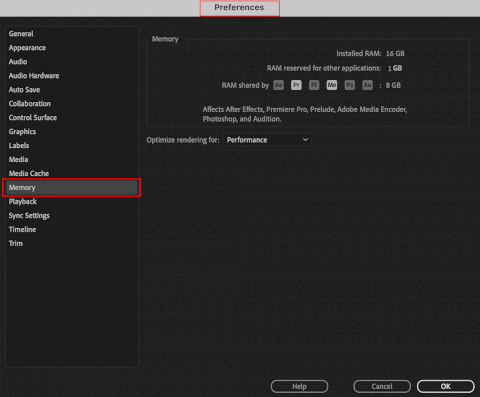This screenshot has width=480, height=397.
Task: Click the Prelude Pl icon
Action: (314, 85)
